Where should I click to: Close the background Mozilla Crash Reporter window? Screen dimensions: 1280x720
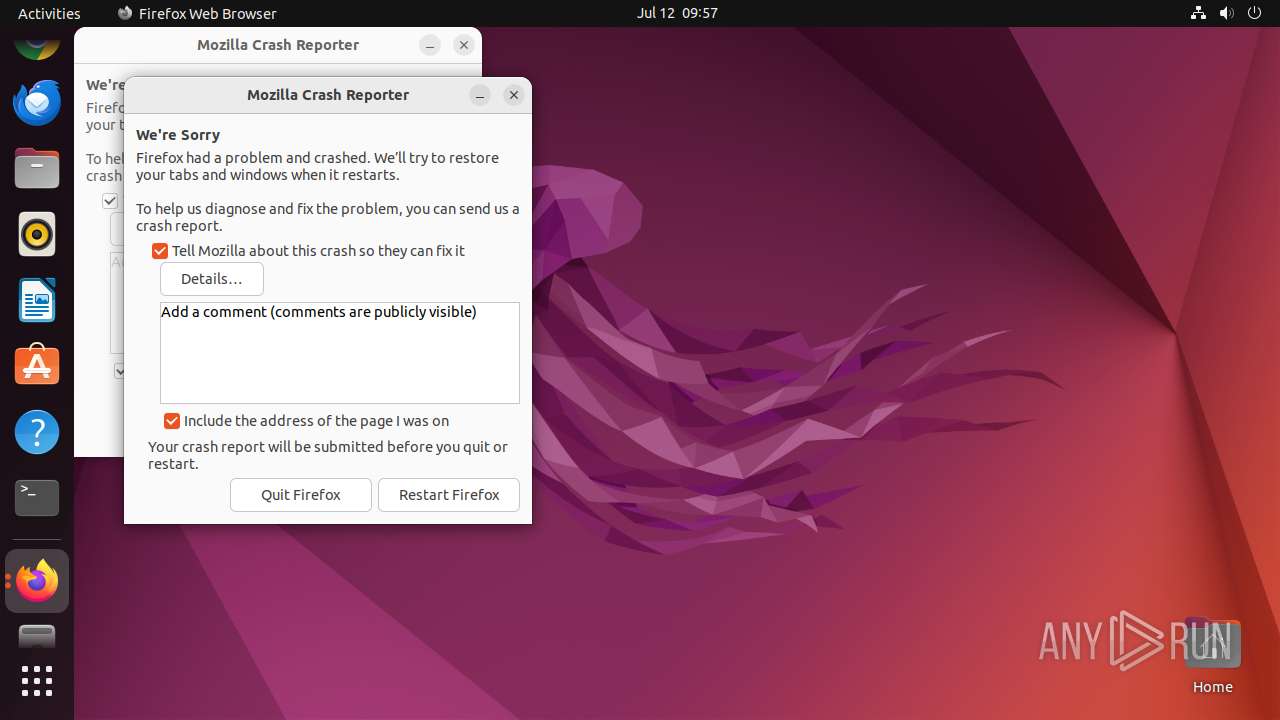(x=464, y=45)
